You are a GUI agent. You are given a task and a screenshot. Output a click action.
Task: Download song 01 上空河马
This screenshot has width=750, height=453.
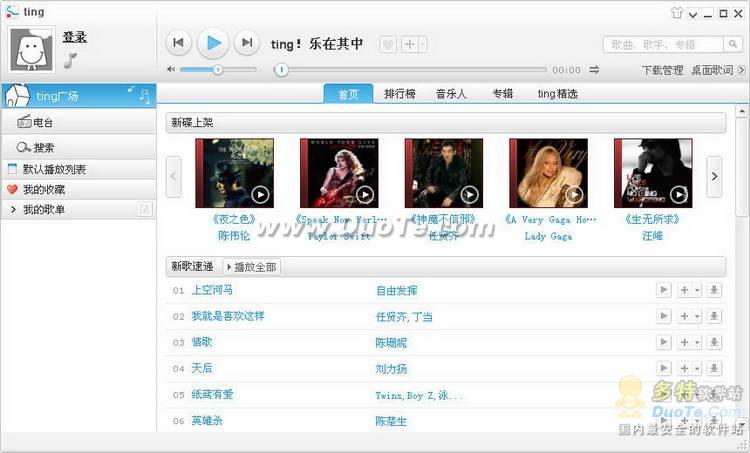[x=714, y=290]
